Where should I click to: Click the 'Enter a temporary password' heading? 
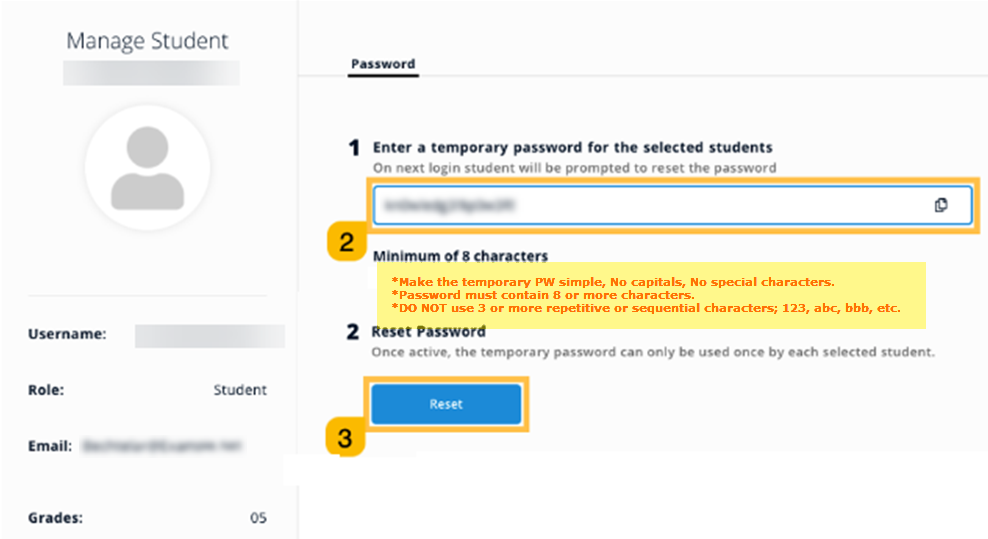pos(572,148)
